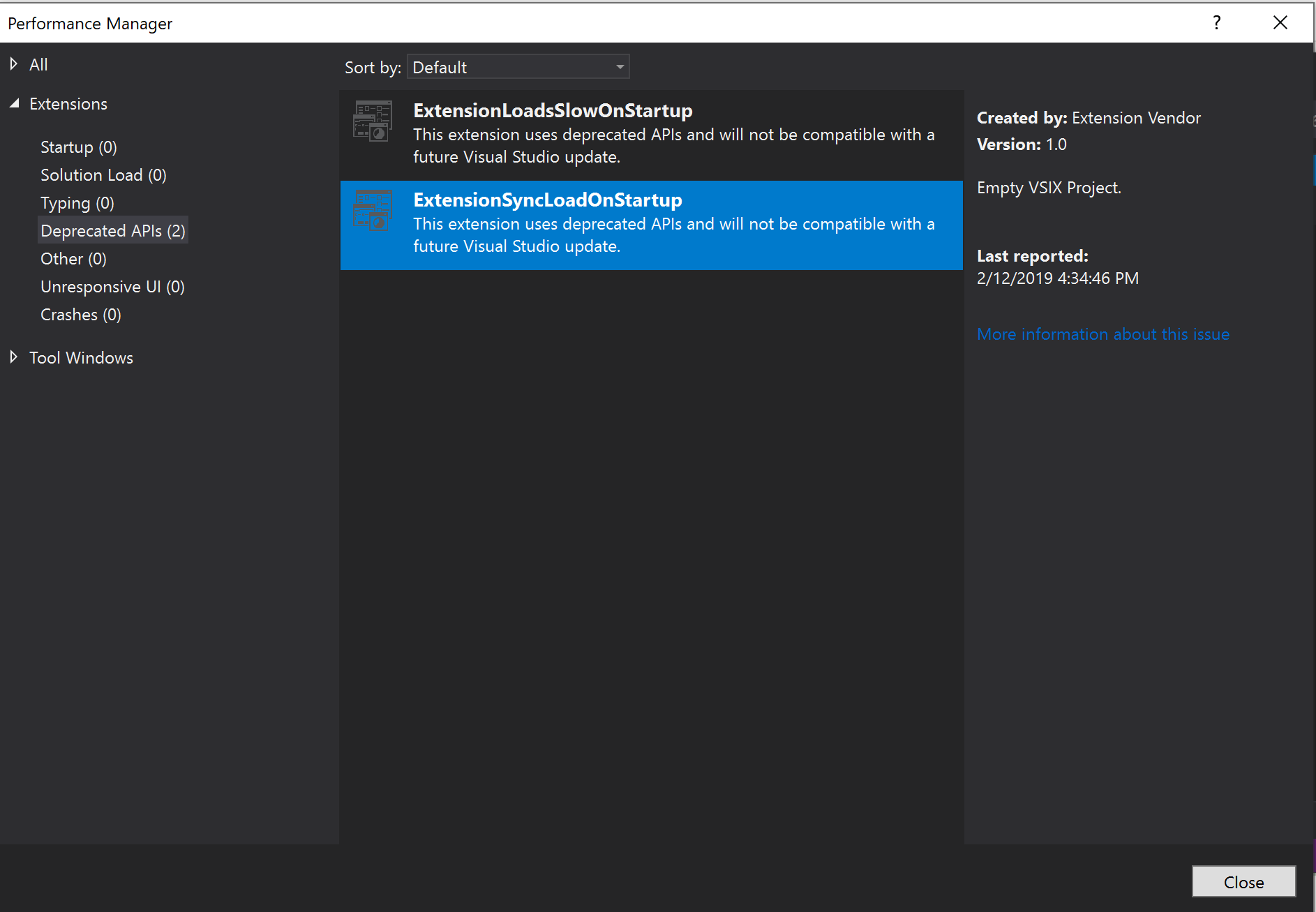The width and height of the screenshot is (1316, 912).
Task: Click the help question mark icon
Action: click(x=1216, y=22)
